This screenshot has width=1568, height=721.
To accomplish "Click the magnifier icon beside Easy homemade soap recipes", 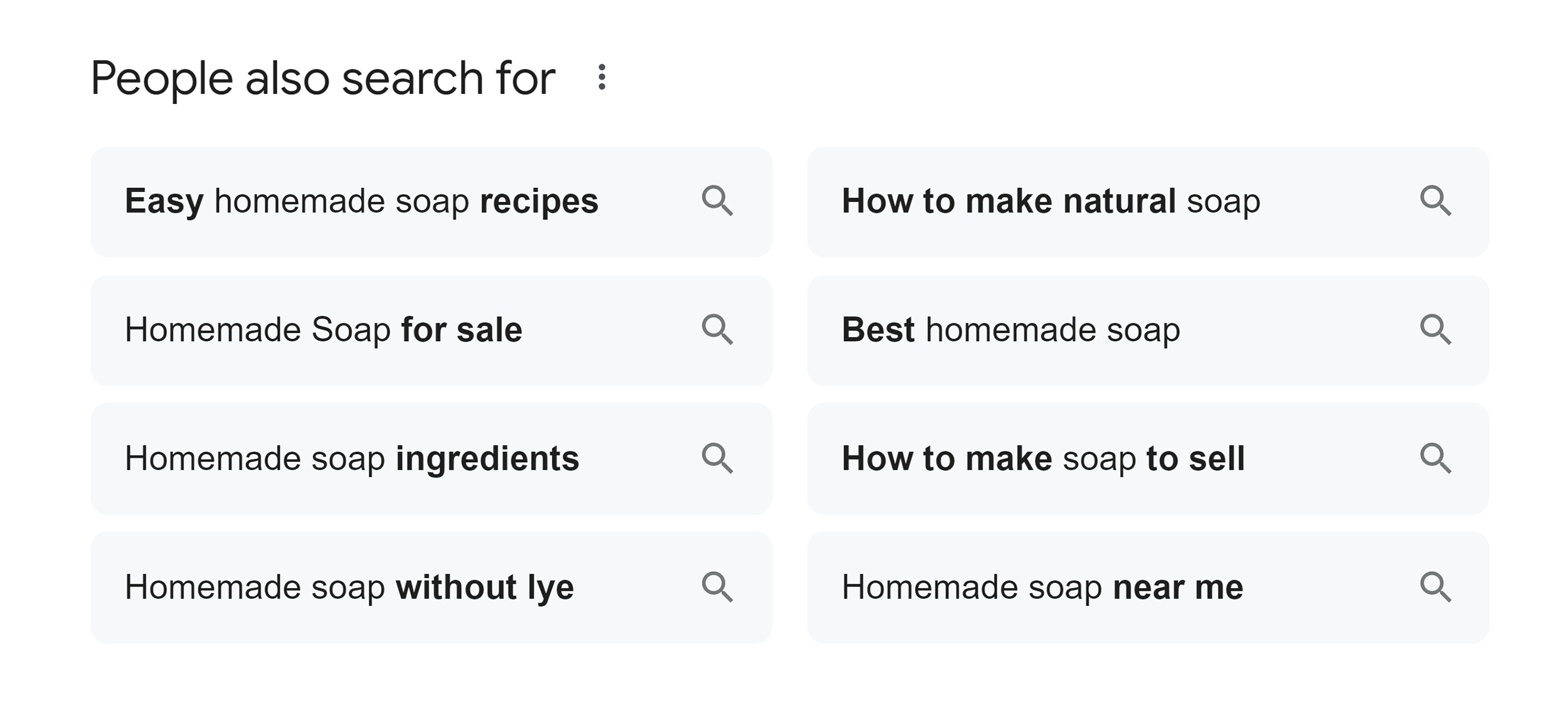I will (720, 202).
